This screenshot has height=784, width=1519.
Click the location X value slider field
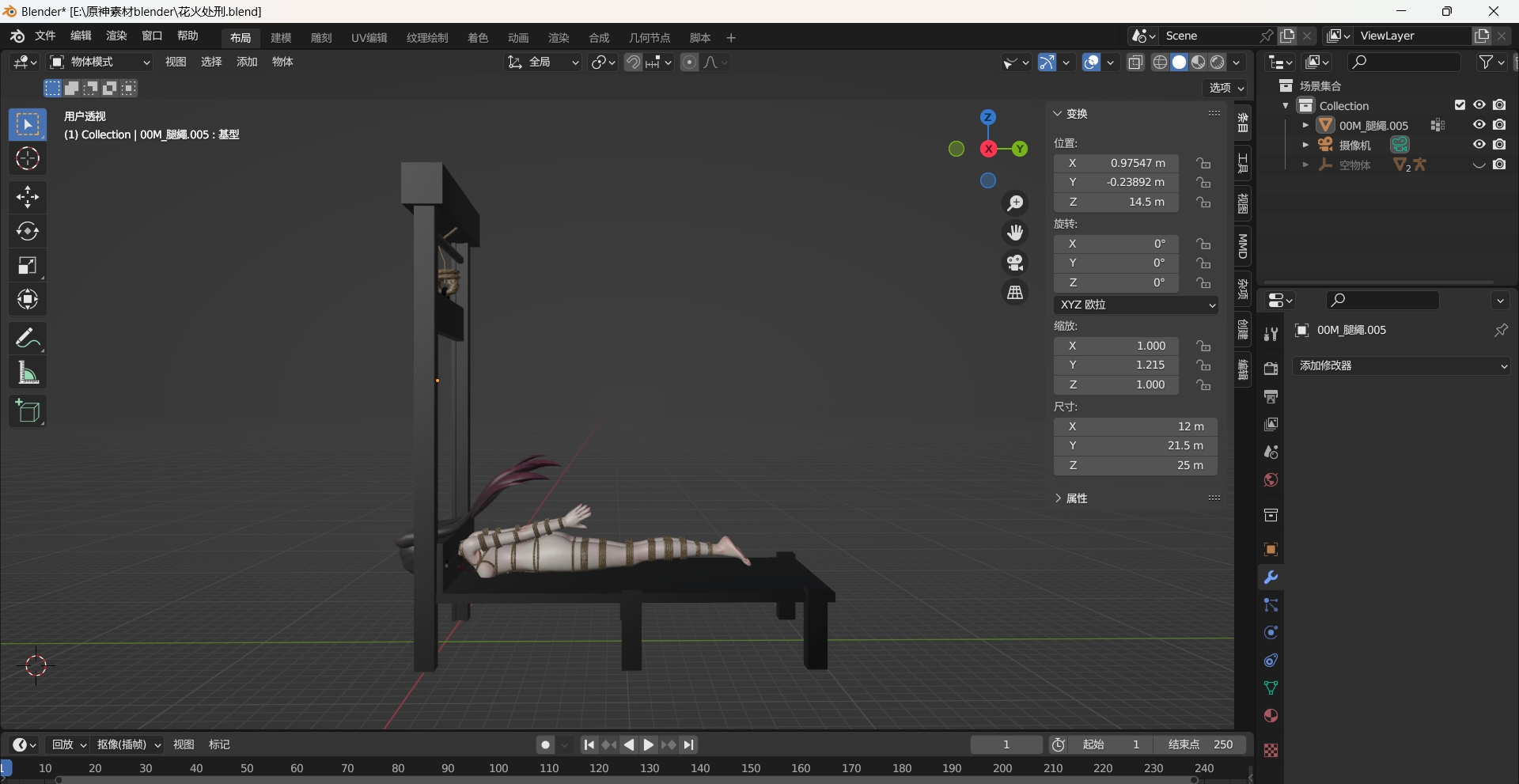[1116, 163]
